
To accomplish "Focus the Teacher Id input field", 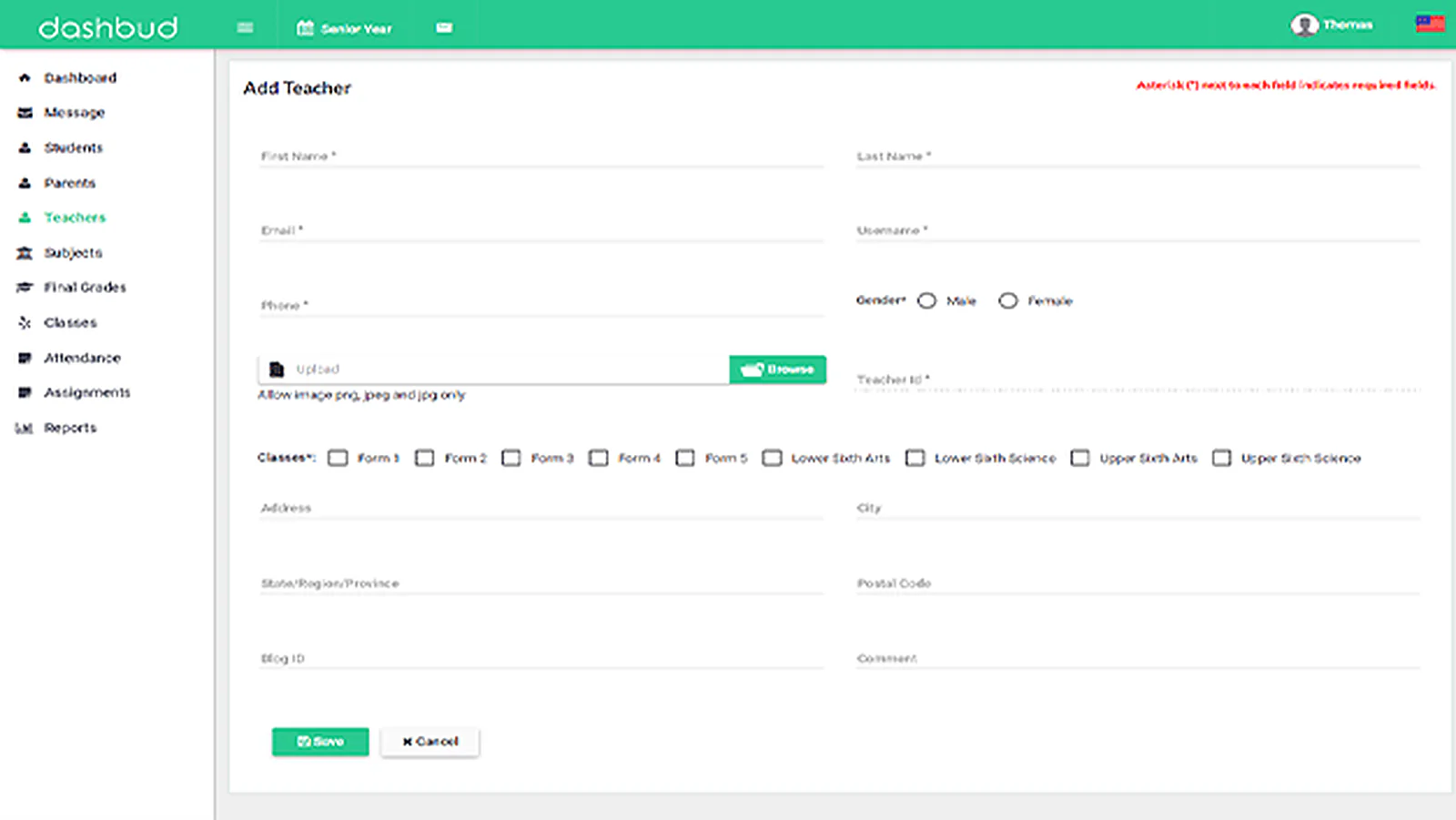I will tap(1137, 380).
